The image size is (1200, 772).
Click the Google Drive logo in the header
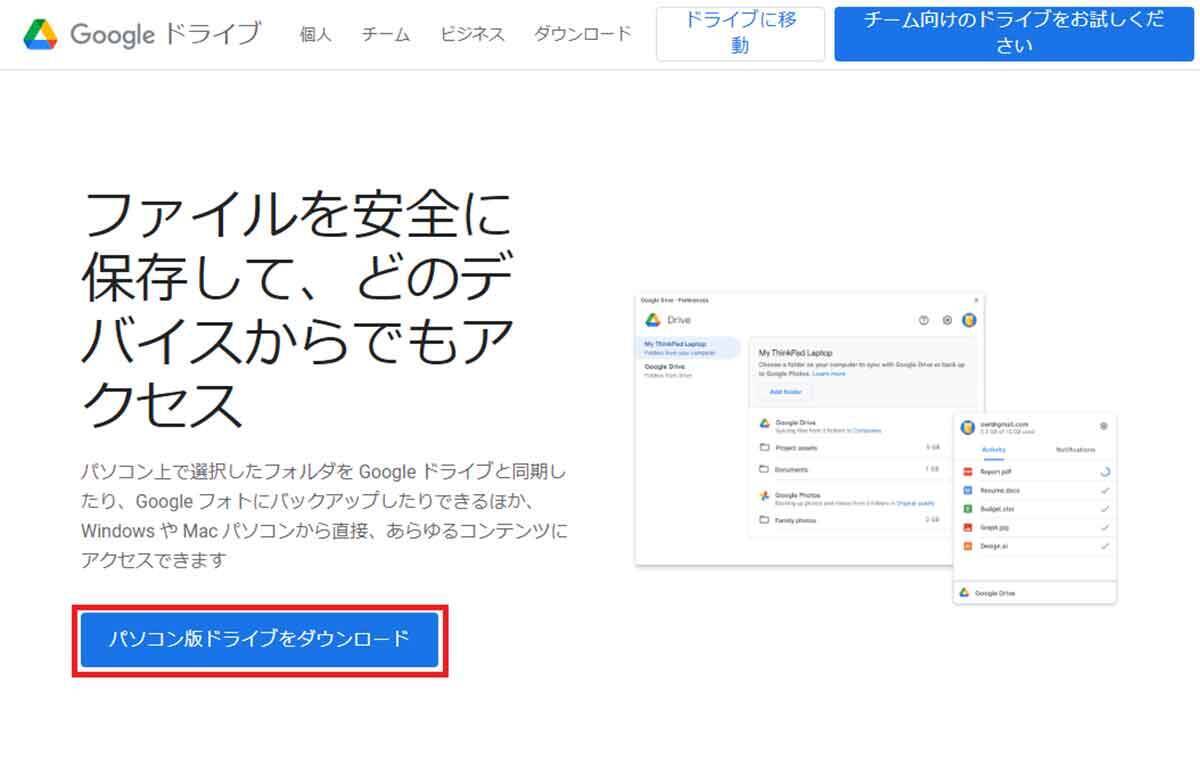(x=41, y=35)
